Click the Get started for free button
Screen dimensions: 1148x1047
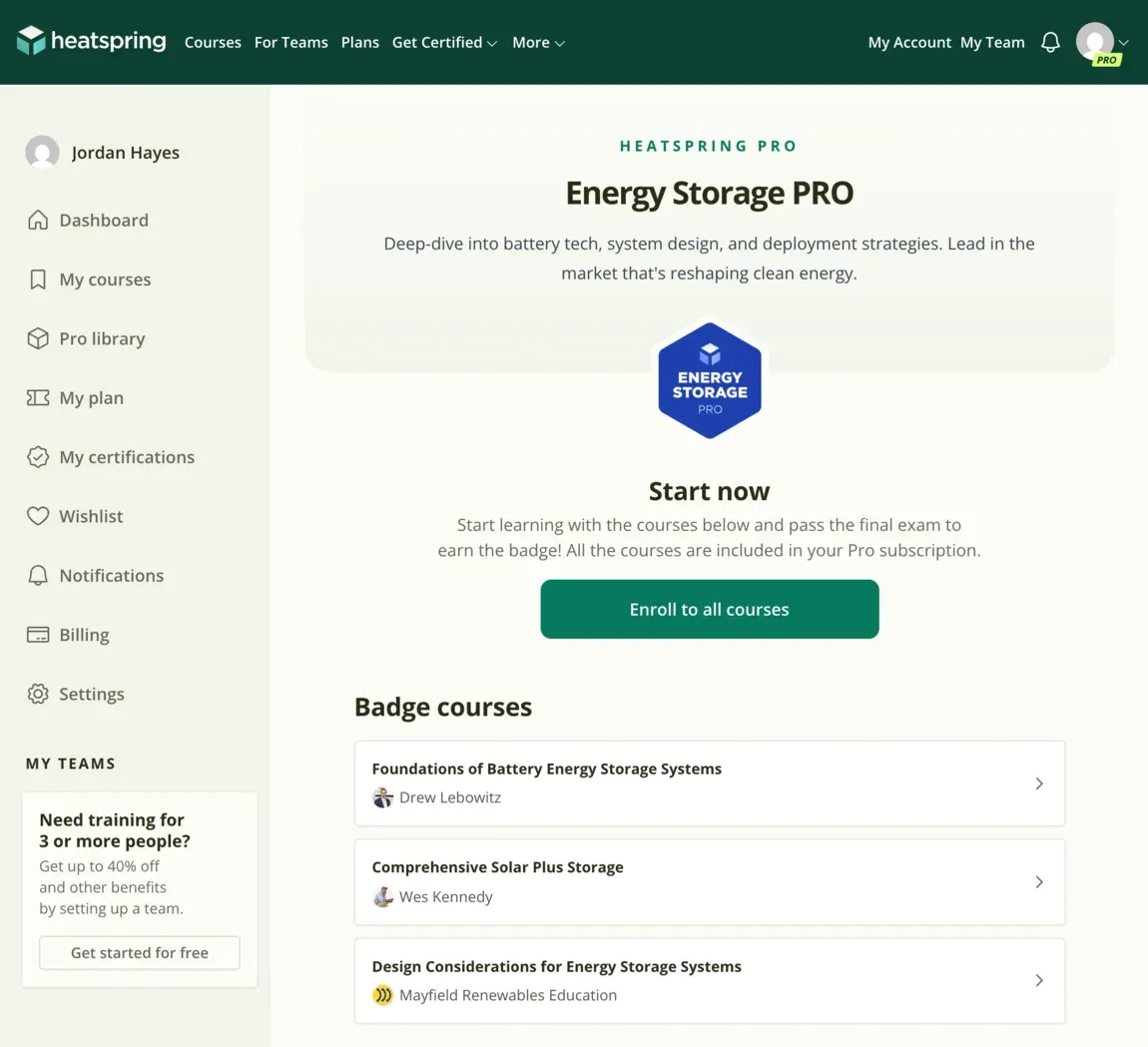(x=139, y=952)
